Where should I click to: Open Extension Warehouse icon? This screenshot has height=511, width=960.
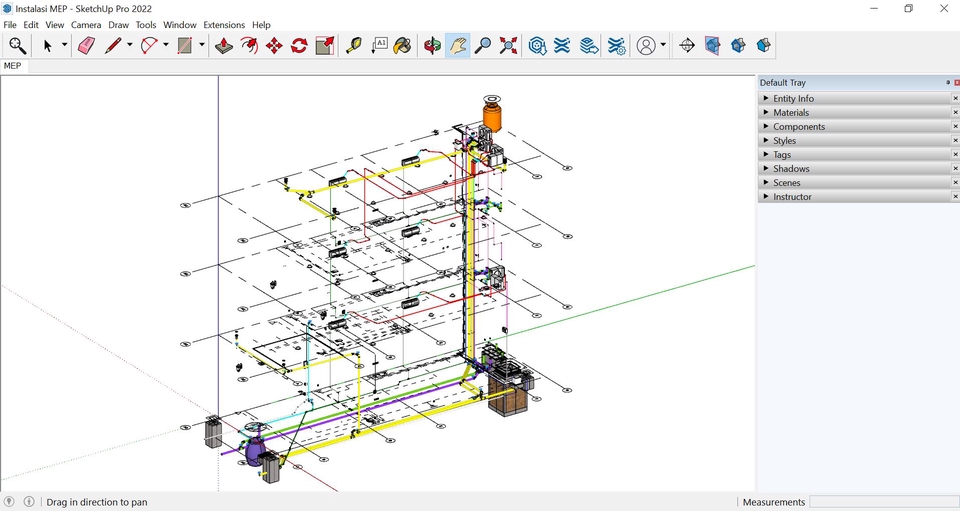(x=562, y=45)
